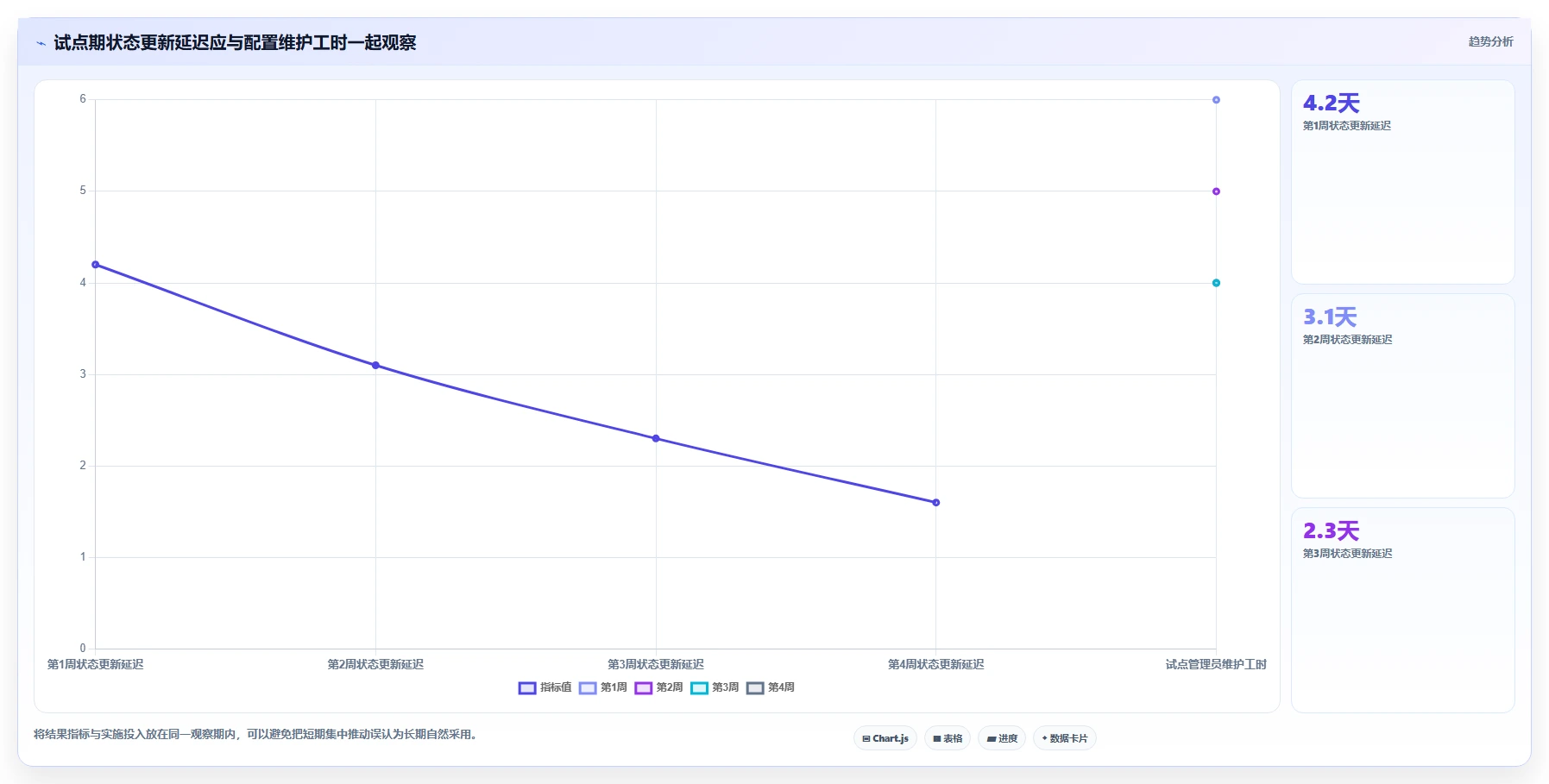Viewport: 1549px width, 784px height.
Task: Click the 第2周状态更新延迟 x-axis label
Action: pos(375,664)
